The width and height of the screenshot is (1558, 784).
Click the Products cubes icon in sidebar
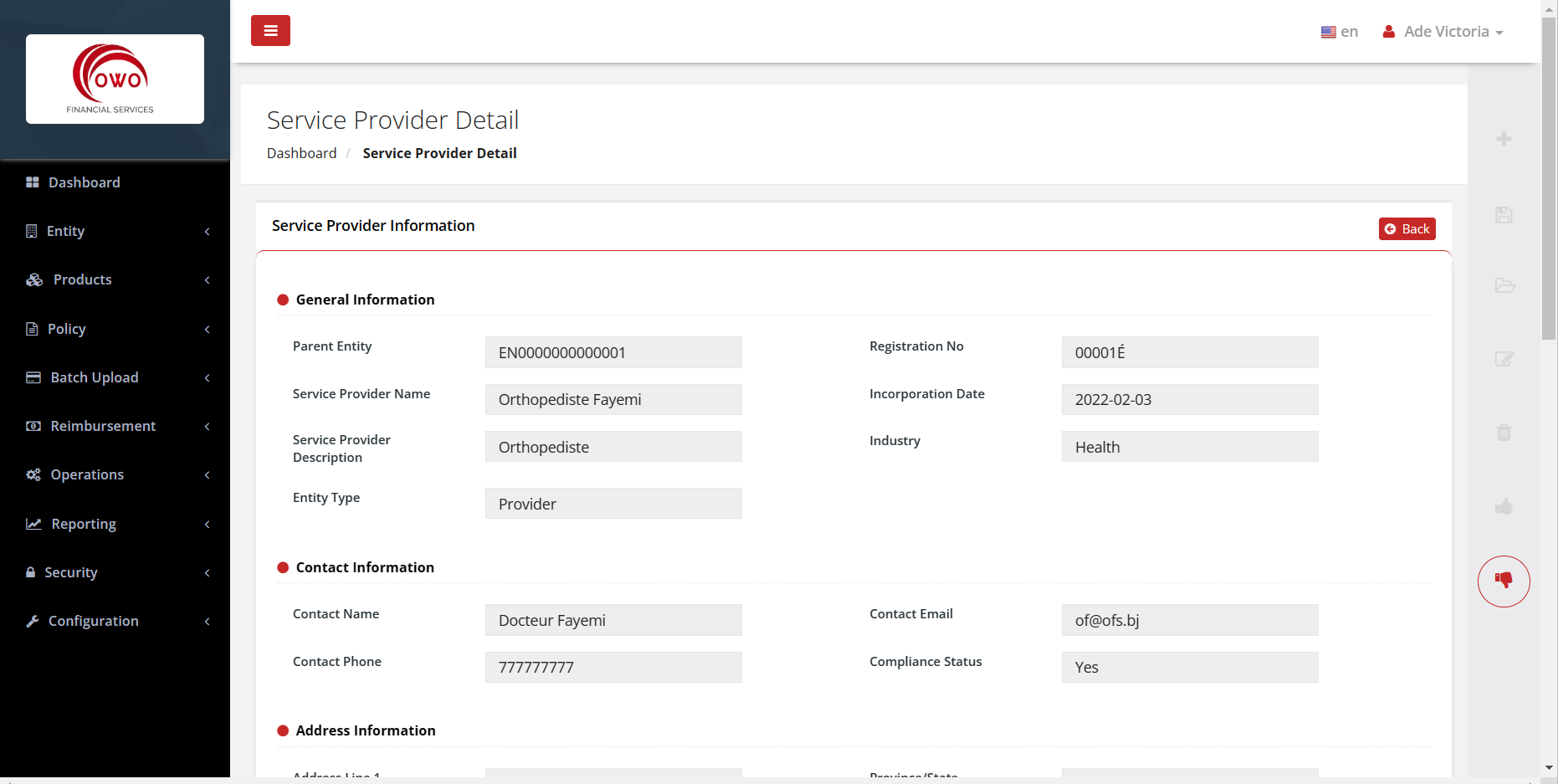coord(34,279)
